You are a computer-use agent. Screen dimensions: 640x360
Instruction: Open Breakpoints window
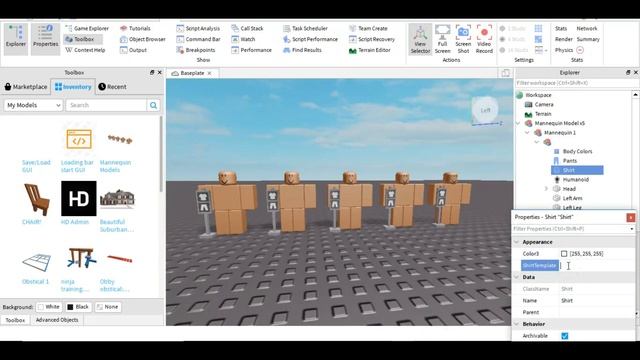pos(196,50)
